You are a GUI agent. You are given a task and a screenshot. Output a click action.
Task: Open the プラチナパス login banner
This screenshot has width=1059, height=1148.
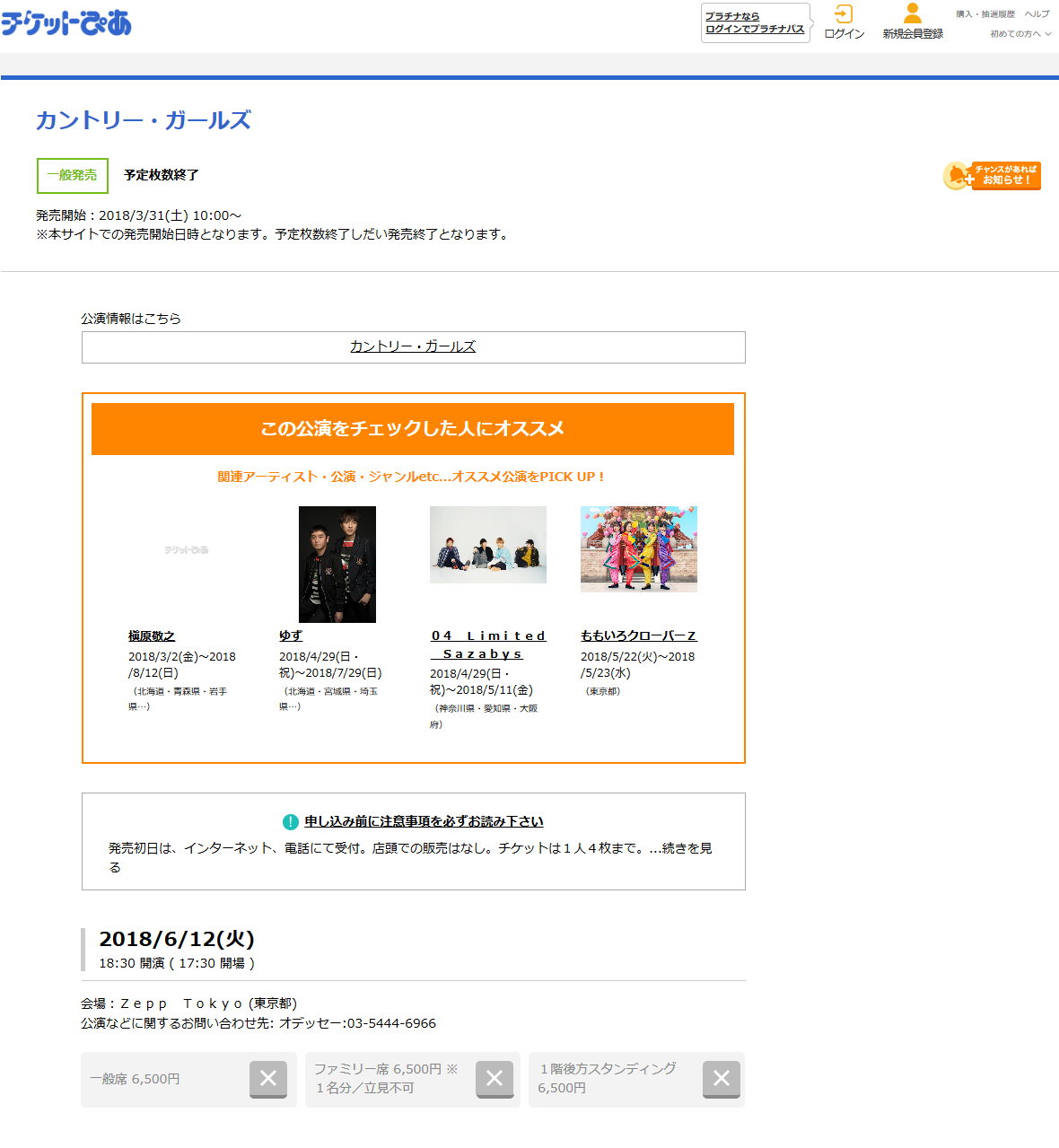755,22
